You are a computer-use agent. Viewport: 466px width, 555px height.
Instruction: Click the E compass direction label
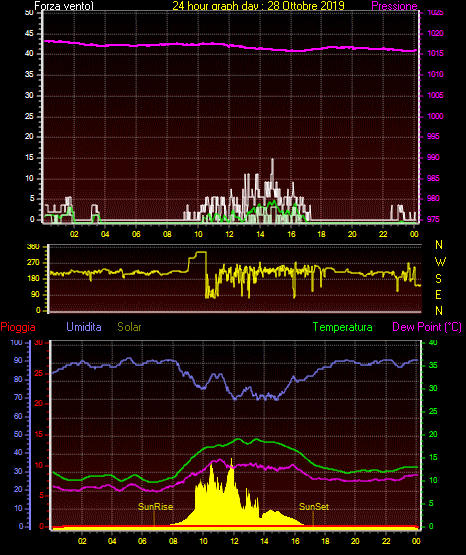[x=438, y=294]
